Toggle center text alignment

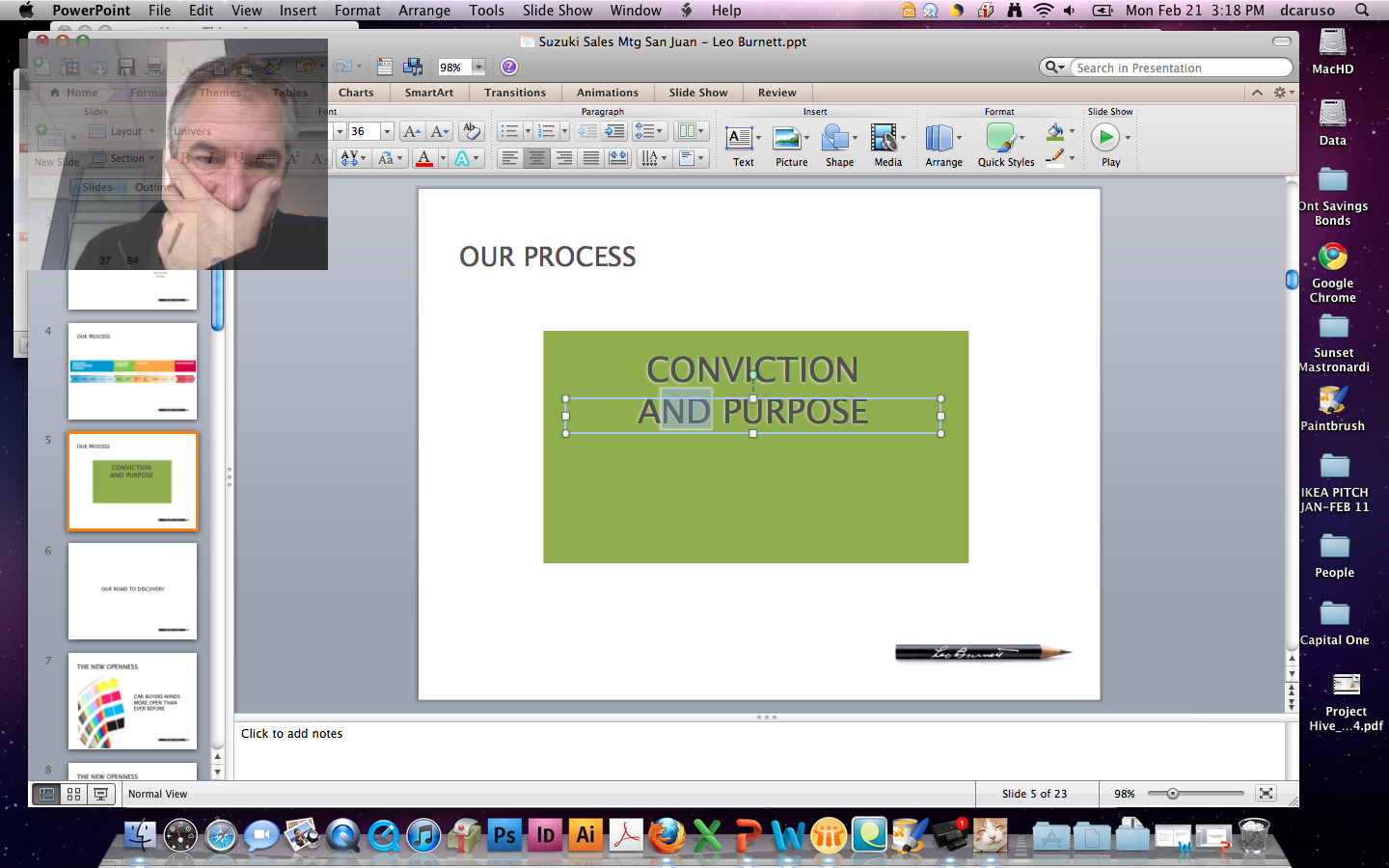click(x=537, y=158)
